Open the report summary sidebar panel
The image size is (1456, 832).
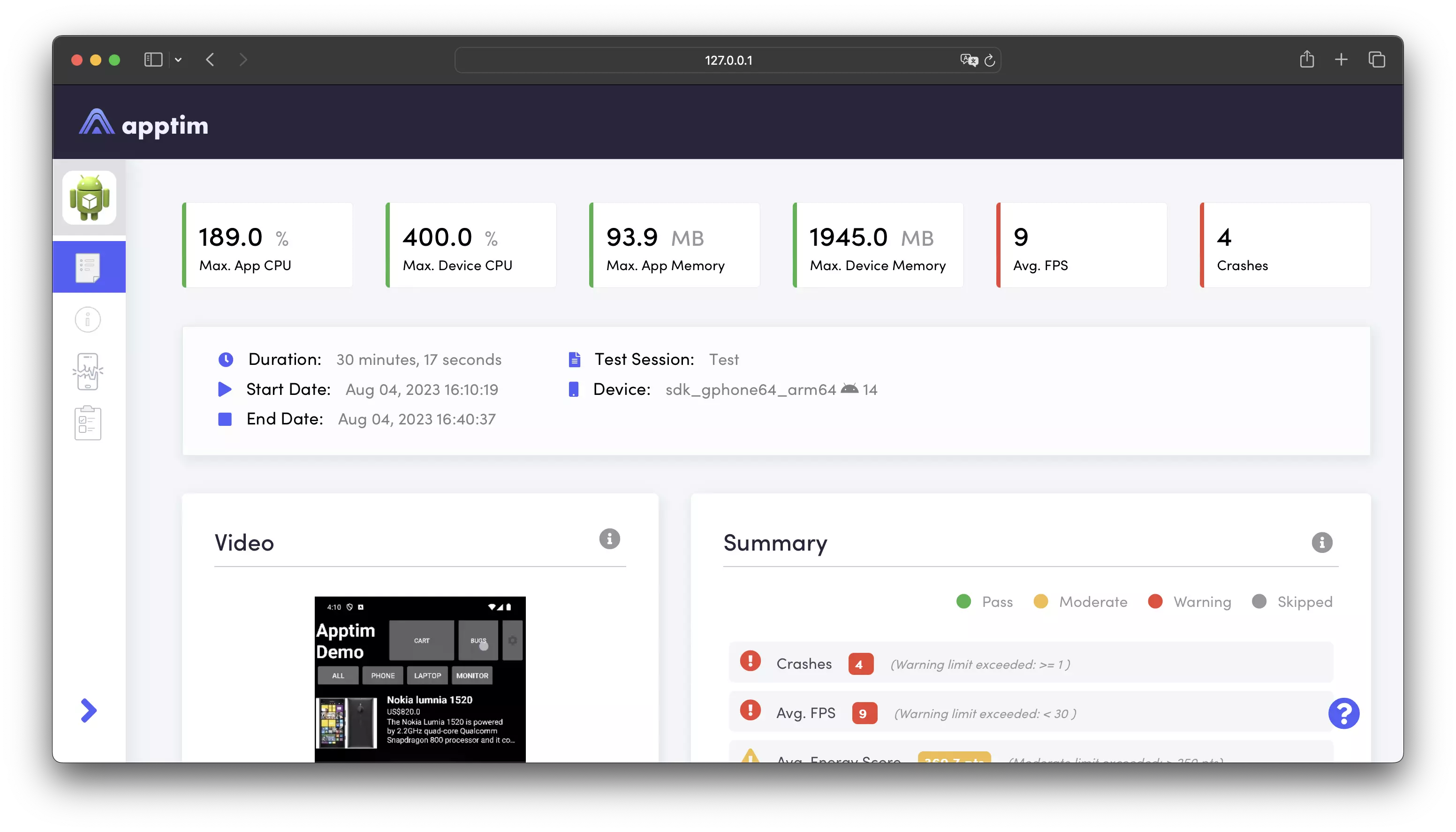click(89, 266)
